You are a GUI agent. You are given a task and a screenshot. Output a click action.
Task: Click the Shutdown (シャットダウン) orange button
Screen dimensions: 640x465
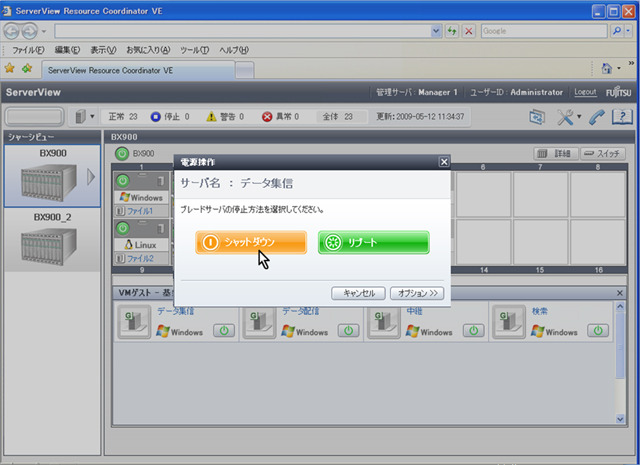click(x=251, y=243)
